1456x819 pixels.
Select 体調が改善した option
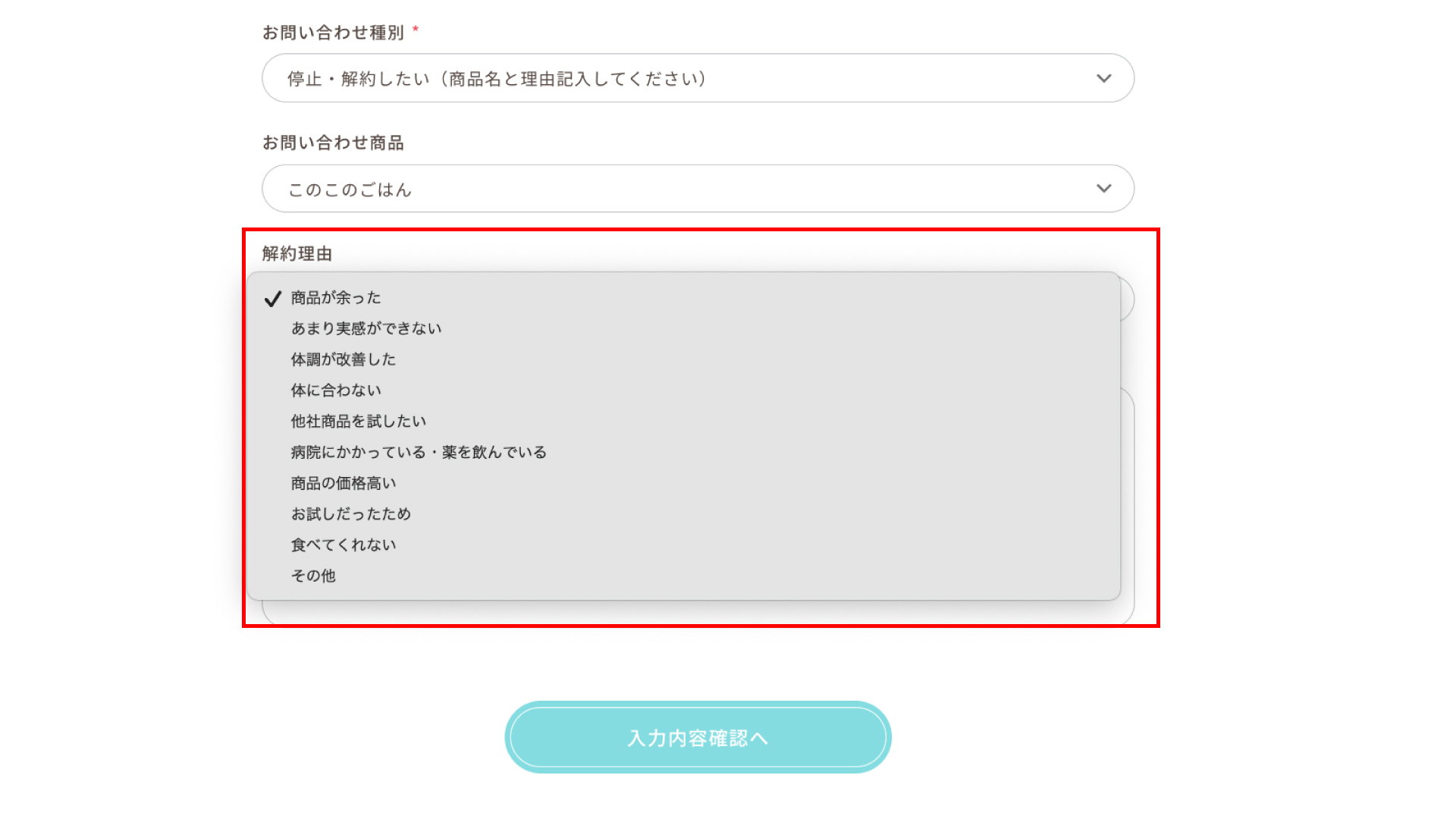(x=683, y=359)
